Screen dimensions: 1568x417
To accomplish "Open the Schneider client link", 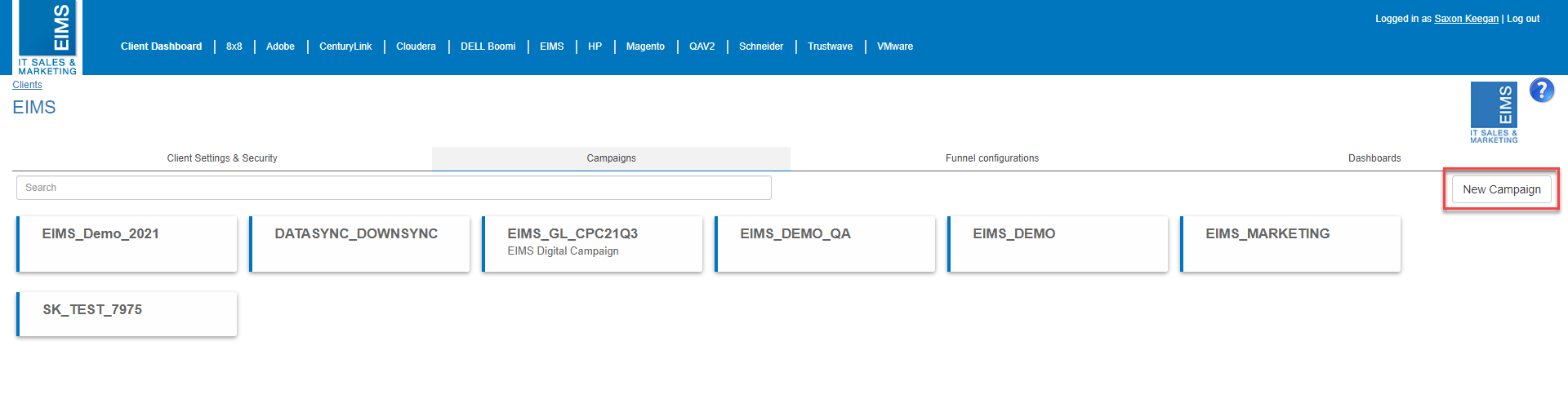I will 761,47.
